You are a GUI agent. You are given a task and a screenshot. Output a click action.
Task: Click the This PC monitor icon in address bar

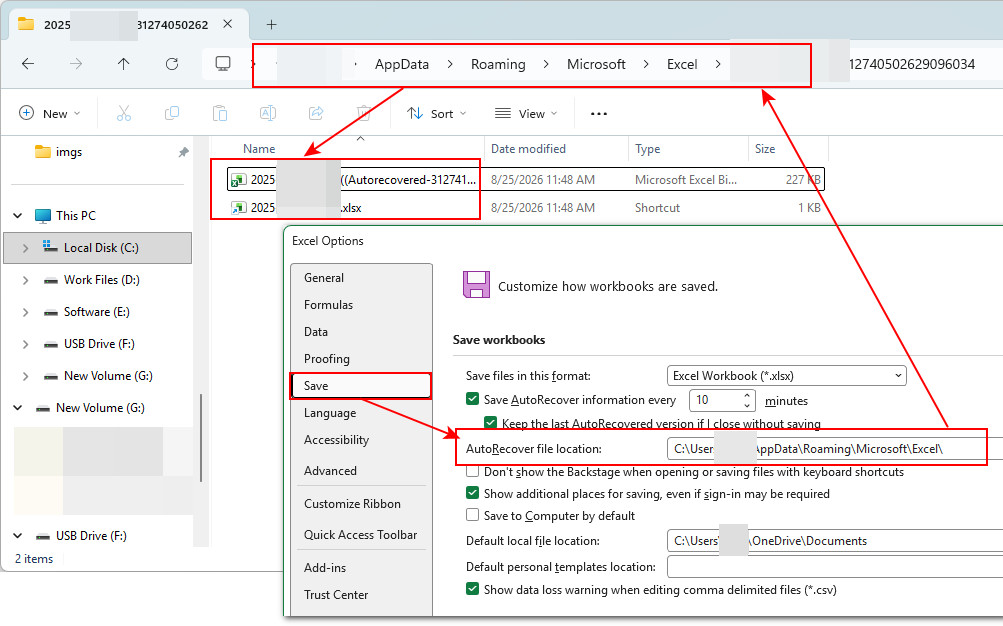(223, 64)
